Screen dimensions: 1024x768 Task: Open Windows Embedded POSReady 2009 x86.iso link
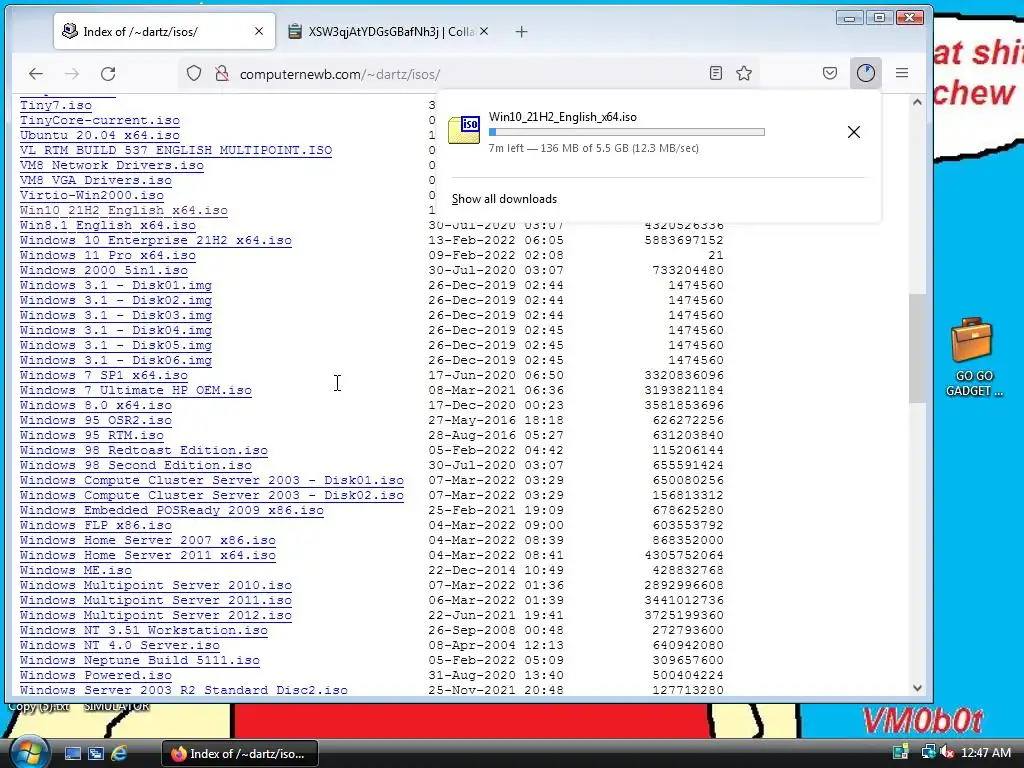coord(172,511)
